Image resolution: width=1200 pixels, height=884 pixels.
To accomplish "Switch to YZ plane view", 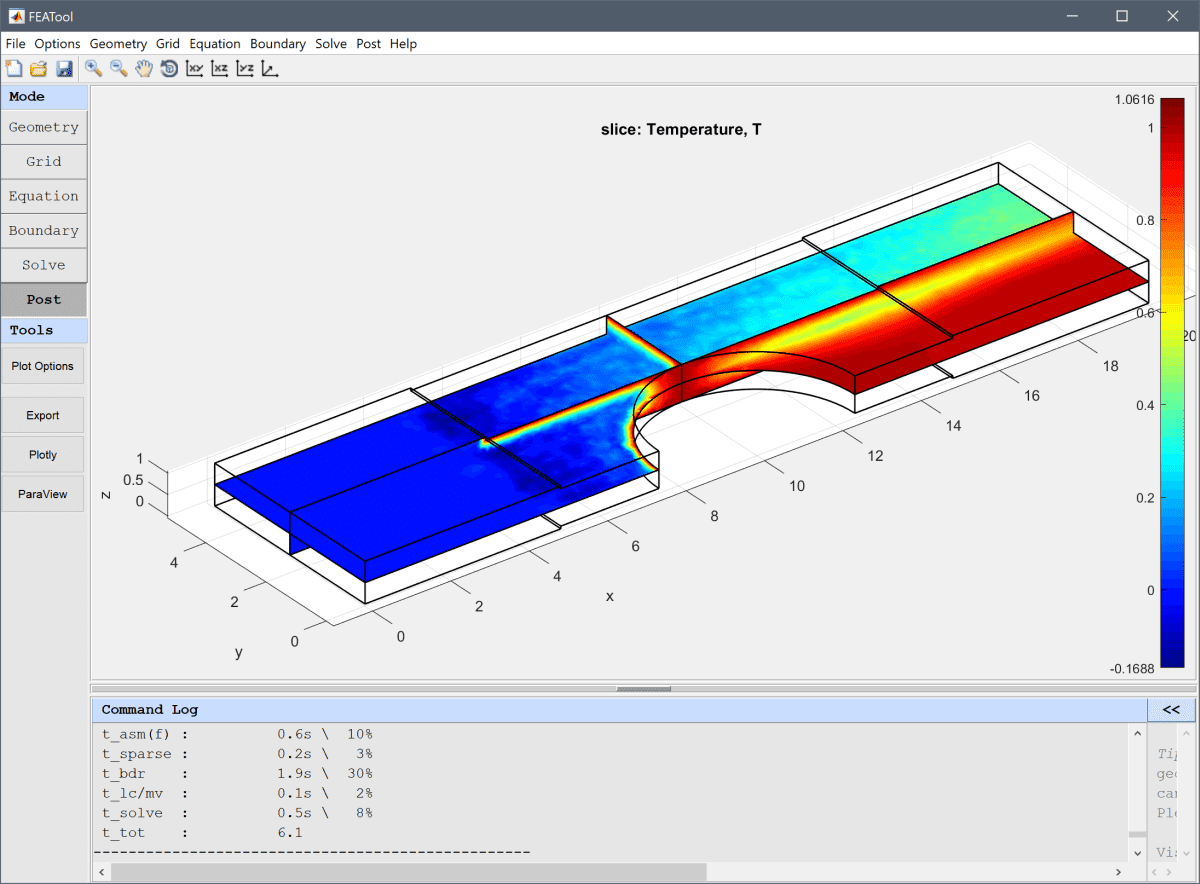I will [x=244, y=68].
